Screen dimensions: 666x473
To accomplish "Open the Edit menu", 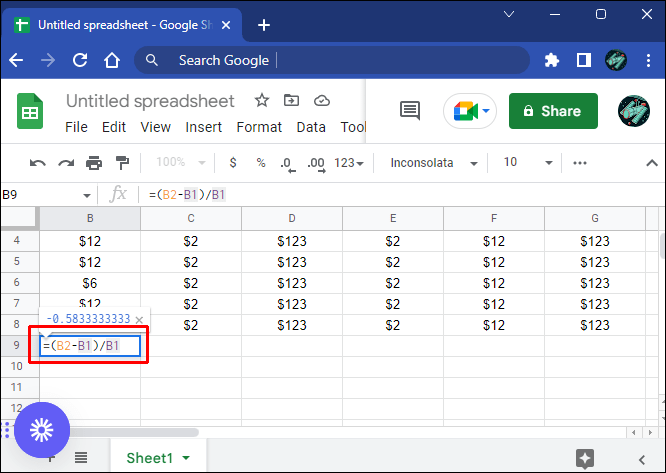I will [x=114, y=127].
